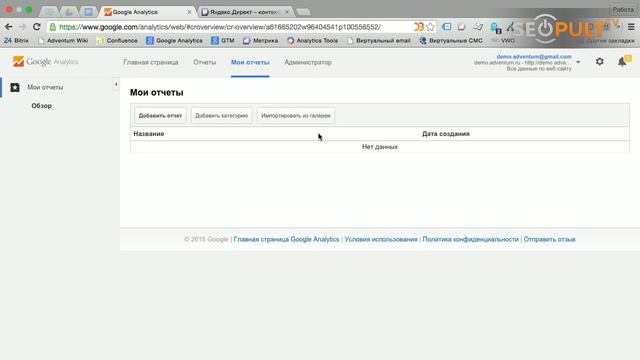Viewport: 640px width, 360px height.
Task: Click Отправить отзыв footer link
Action: (549, 239)
